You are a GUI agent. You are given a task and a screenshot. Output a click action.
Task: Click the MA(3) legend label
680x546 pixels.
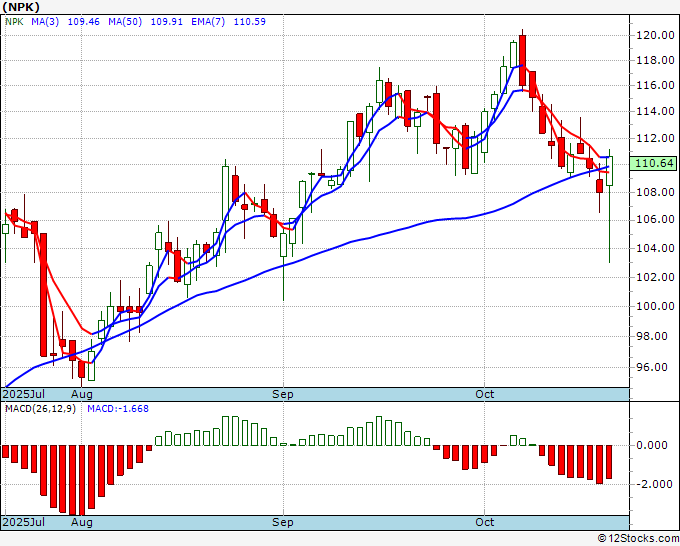coord(45,22)
